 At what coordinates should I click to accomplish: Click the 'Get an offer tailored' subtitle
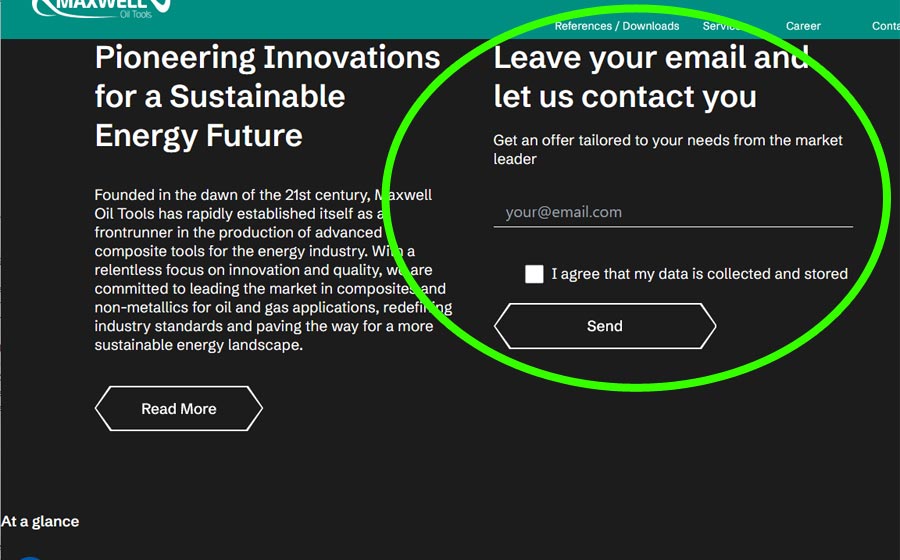(x=668, y=149)
